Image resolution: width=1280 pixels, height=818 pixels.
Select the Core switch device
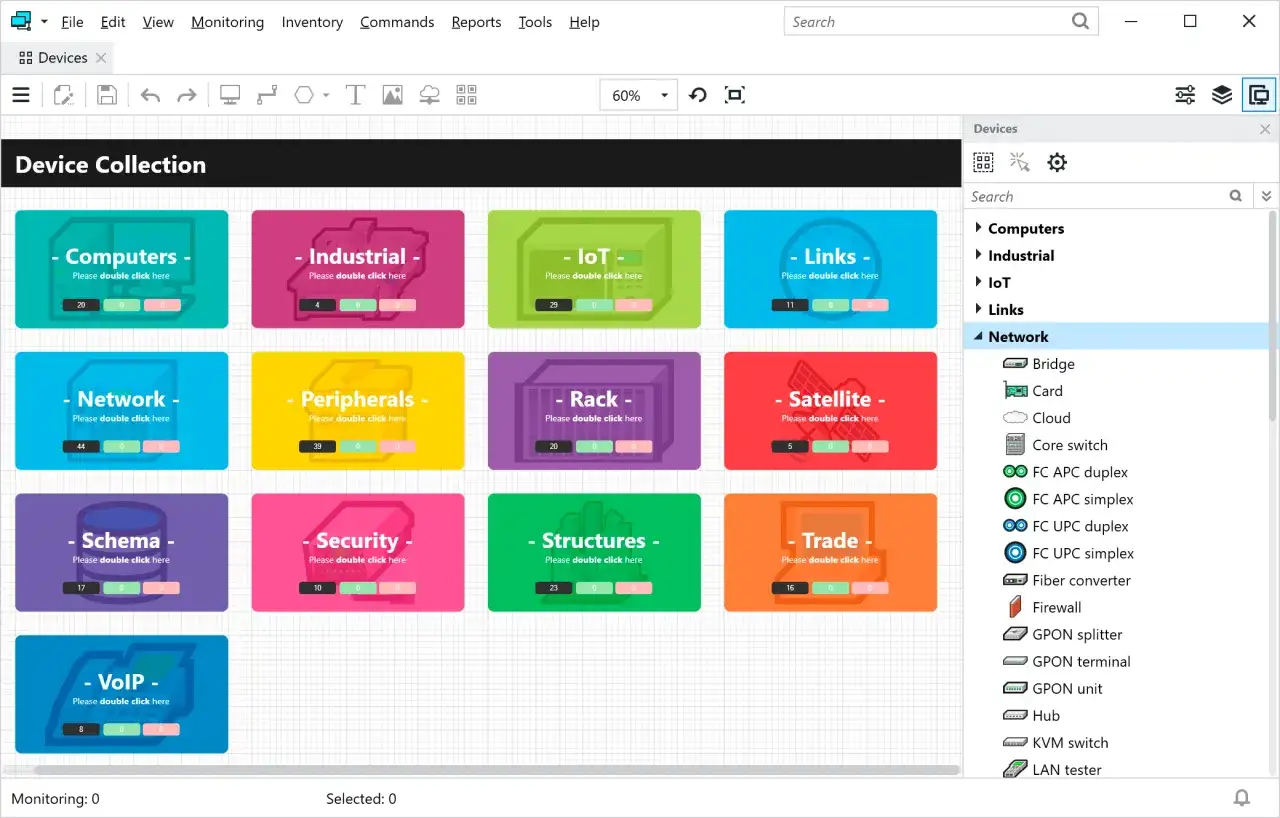(x=1070, y=445)
